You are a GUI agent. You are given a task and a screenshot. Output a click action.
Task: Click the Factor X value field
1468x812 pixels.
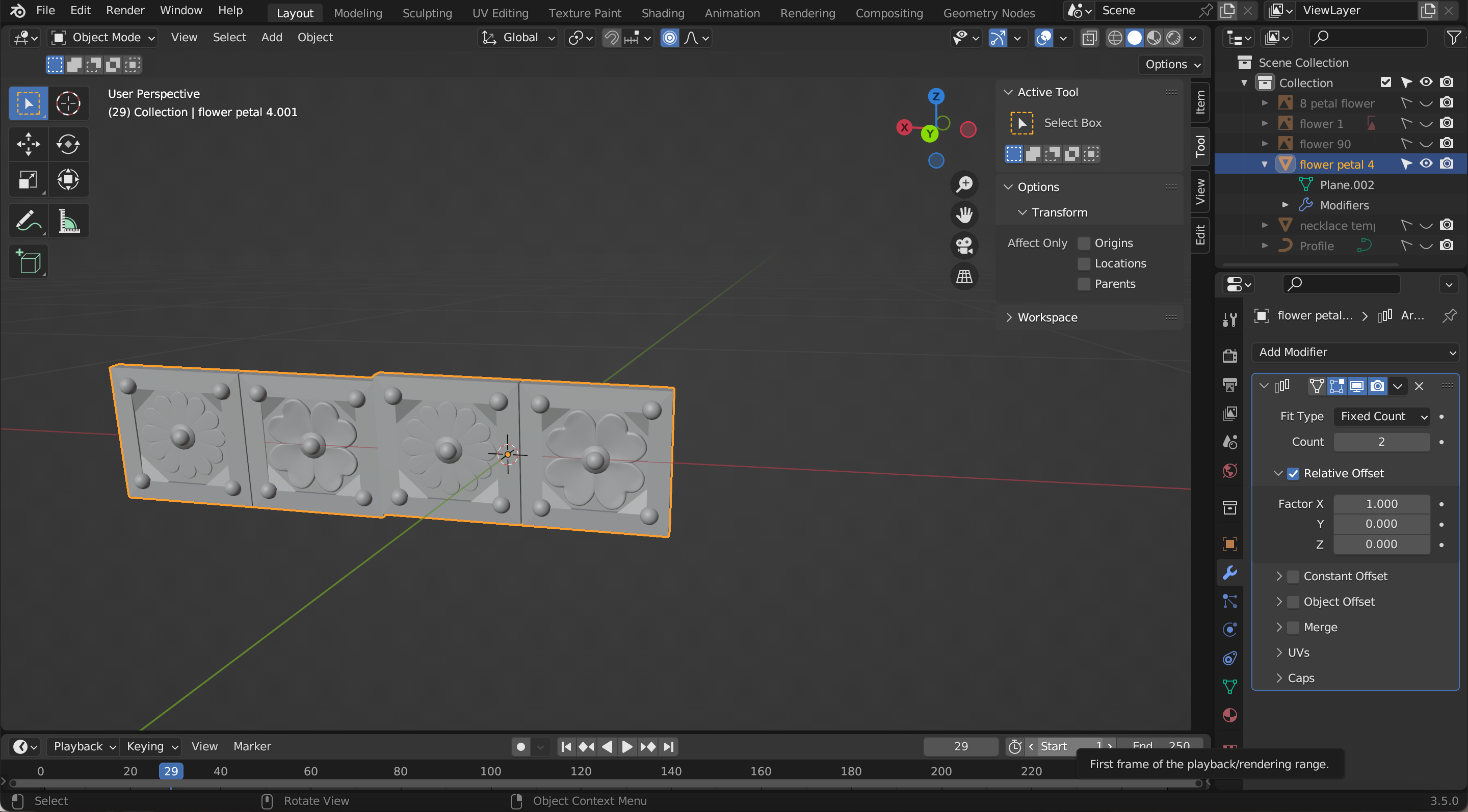coord(1381,504)
